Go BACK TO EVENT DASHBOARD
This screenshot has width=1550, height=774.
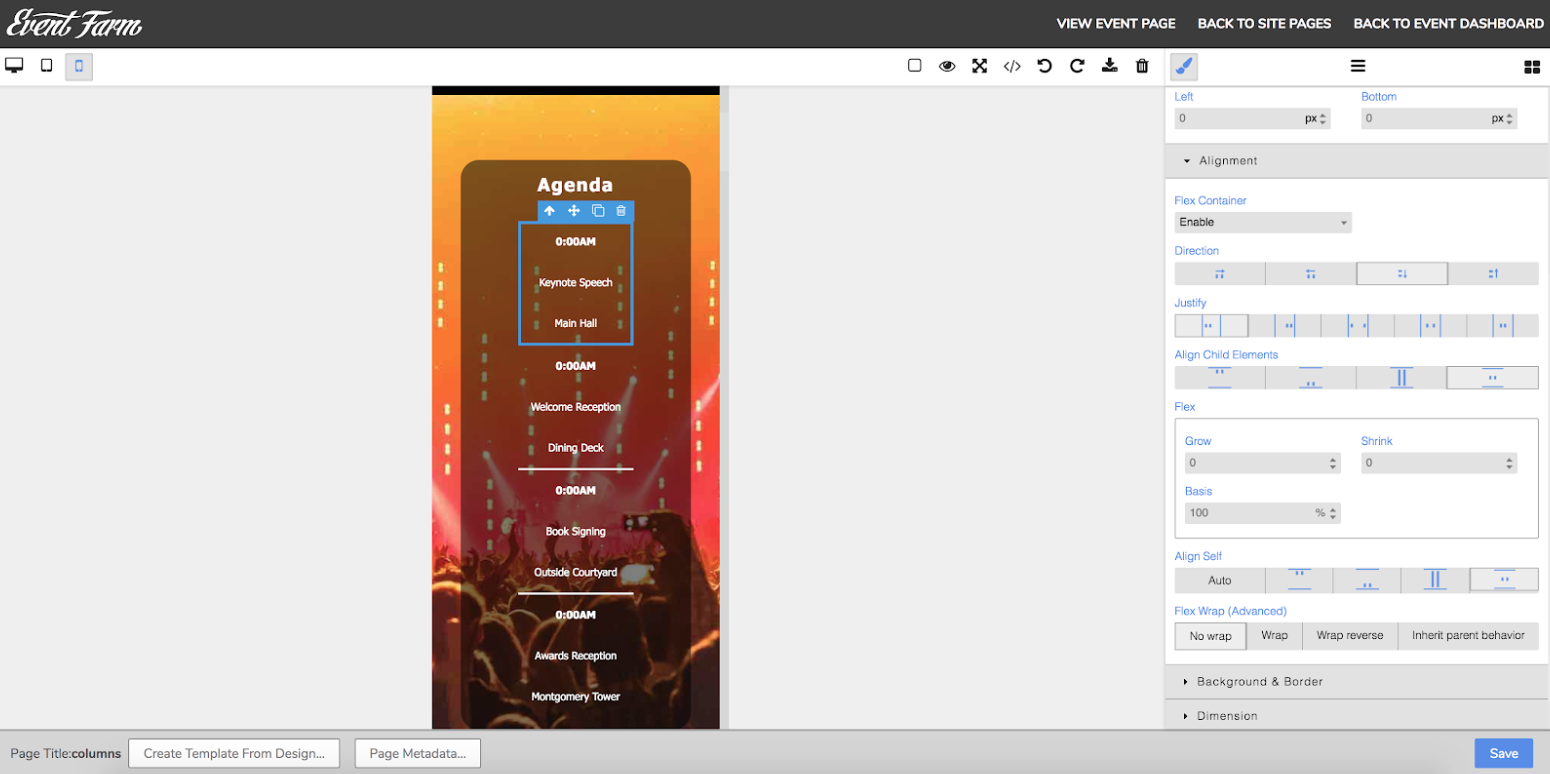coord(1448,24)
